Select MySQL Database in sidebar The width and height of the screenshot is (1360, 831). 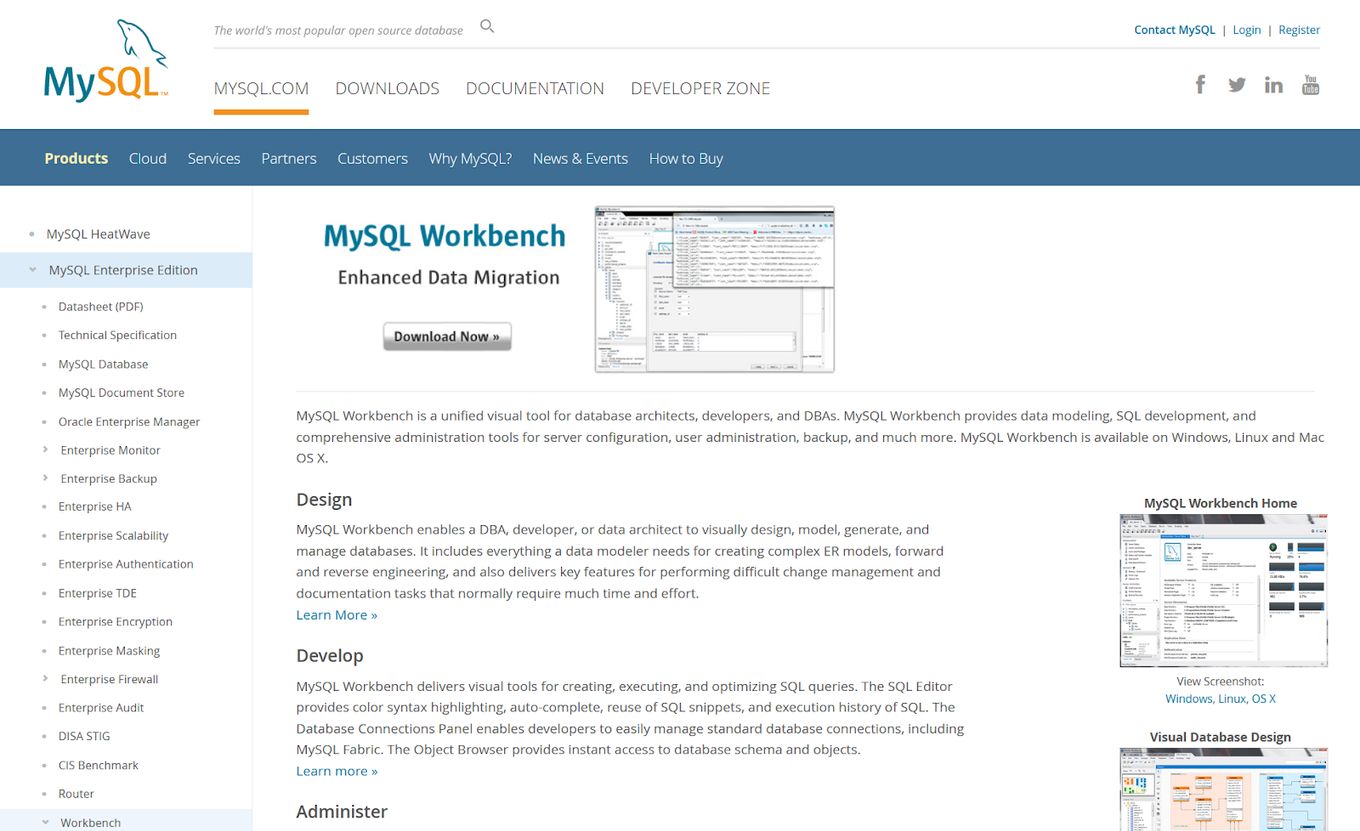(x=103, y=364)
